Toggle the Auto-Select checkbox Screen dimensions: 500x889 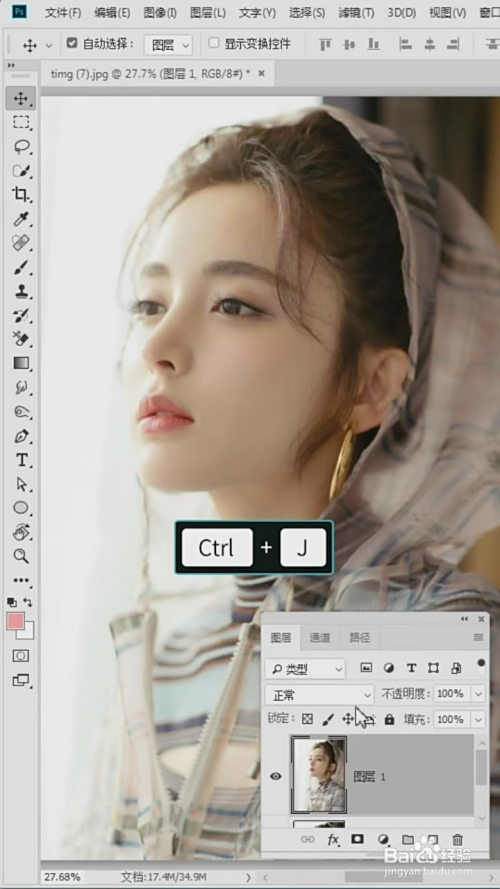(71, 43)
